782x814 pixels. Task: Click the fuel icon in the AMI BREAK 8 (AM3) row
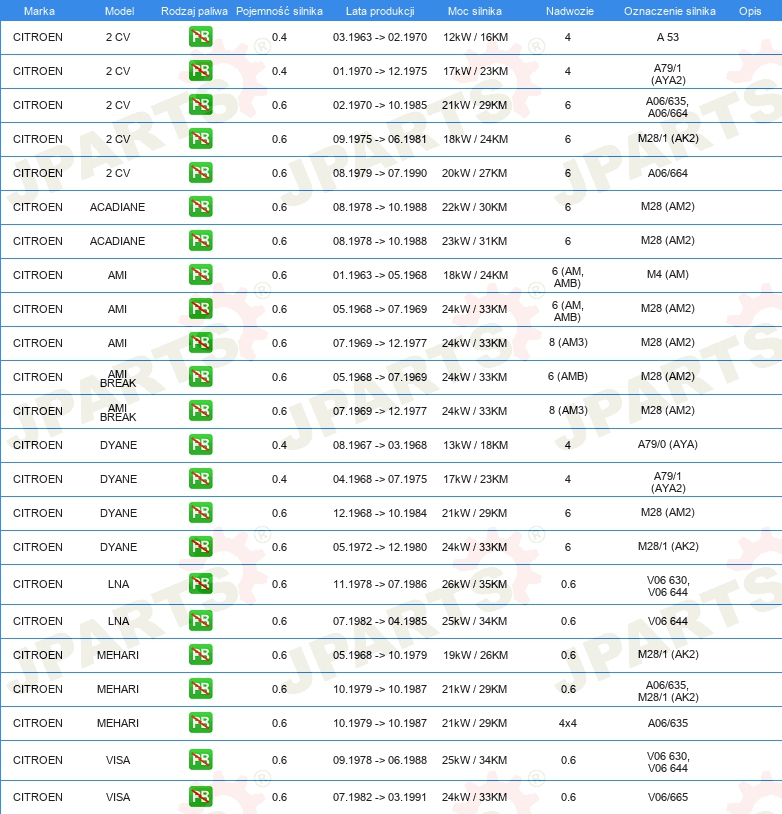tap(200, 411)
